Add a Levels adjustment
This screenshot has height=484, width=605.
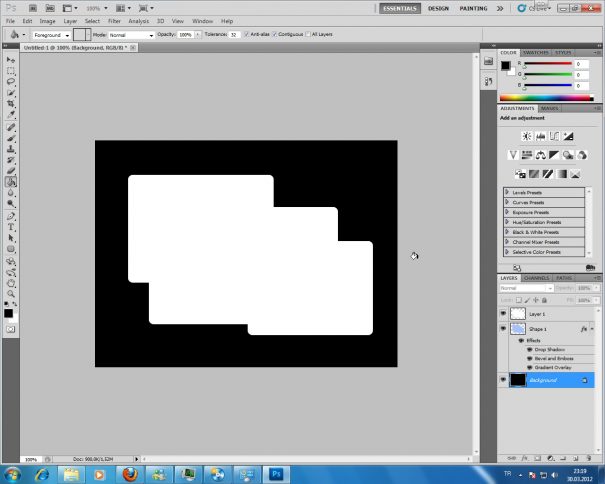(541, 136)
